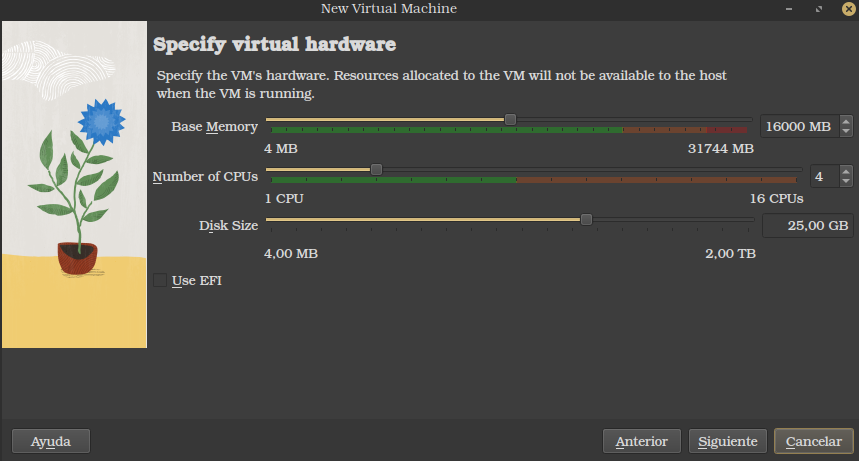
Task: Decrease the CPU count with the down arrow
Action: (x=846, y=181)
